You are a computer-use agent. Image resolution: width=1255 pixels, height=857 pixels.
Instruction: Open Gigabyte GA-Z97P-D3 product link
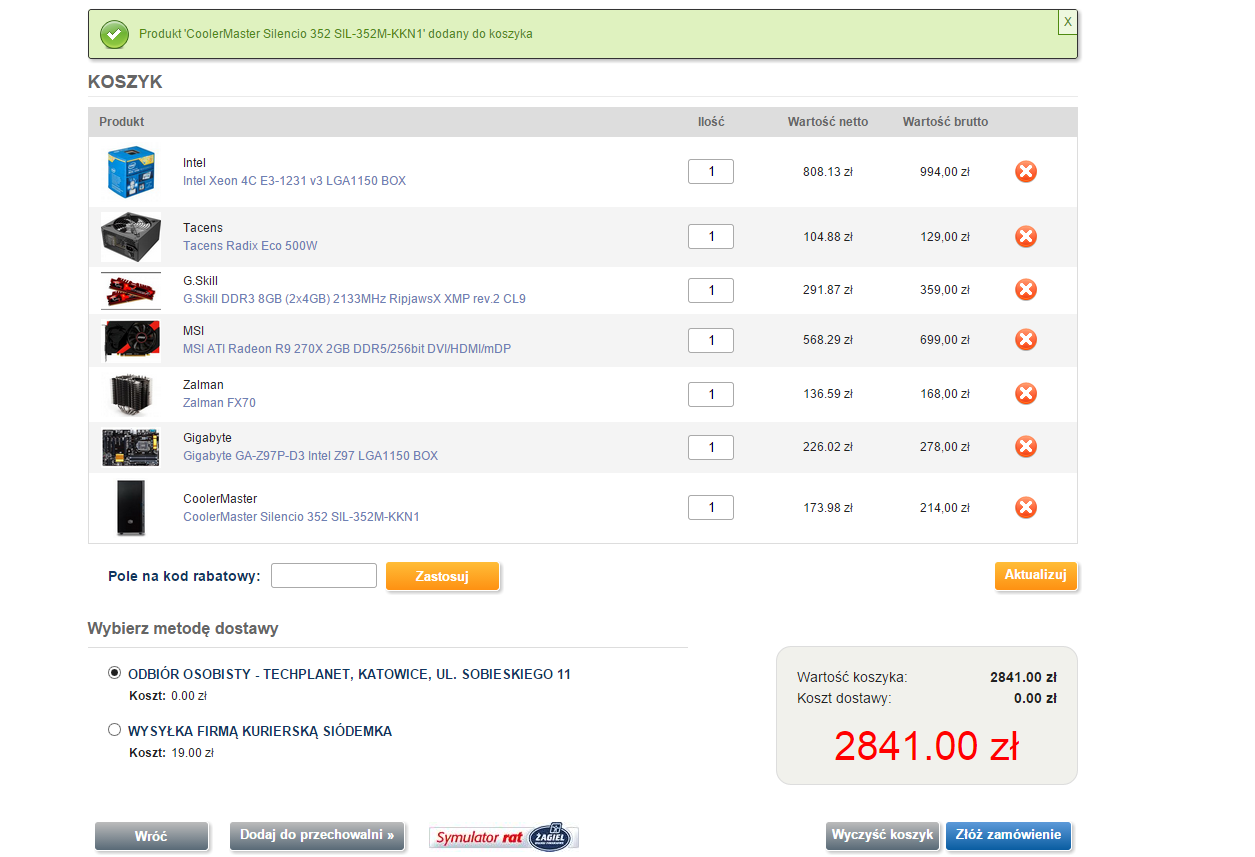point(310,456)
